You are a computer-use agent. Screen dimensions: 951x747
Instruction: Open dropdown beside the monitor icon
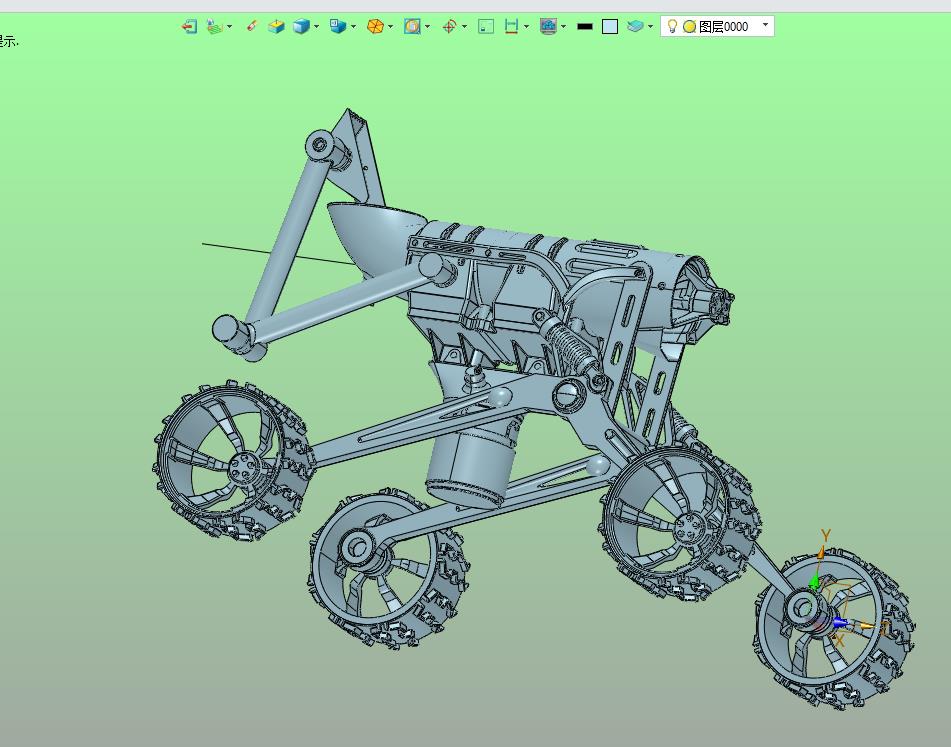563,27
